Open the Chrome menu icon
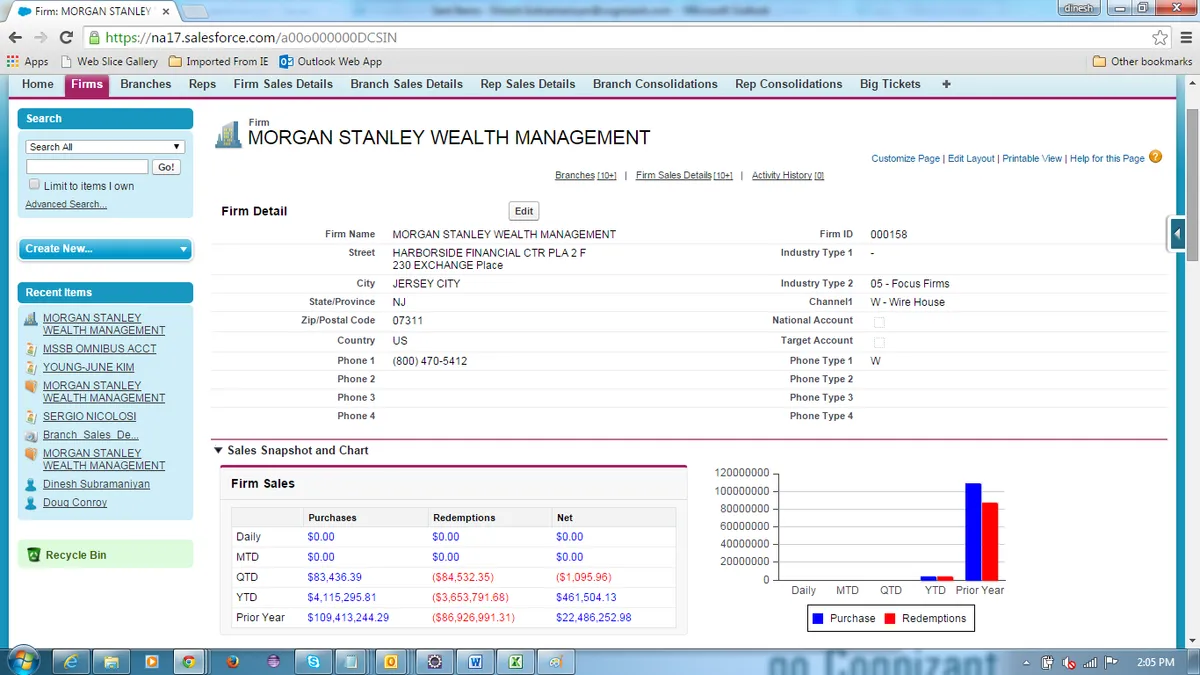Viewport: 1200px width, 675px height. pos(1184,37)
